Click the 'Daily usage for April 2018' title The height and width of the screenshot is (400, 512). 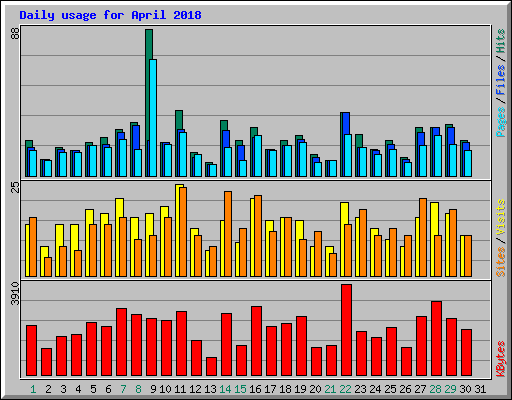(x=110, y=15)
